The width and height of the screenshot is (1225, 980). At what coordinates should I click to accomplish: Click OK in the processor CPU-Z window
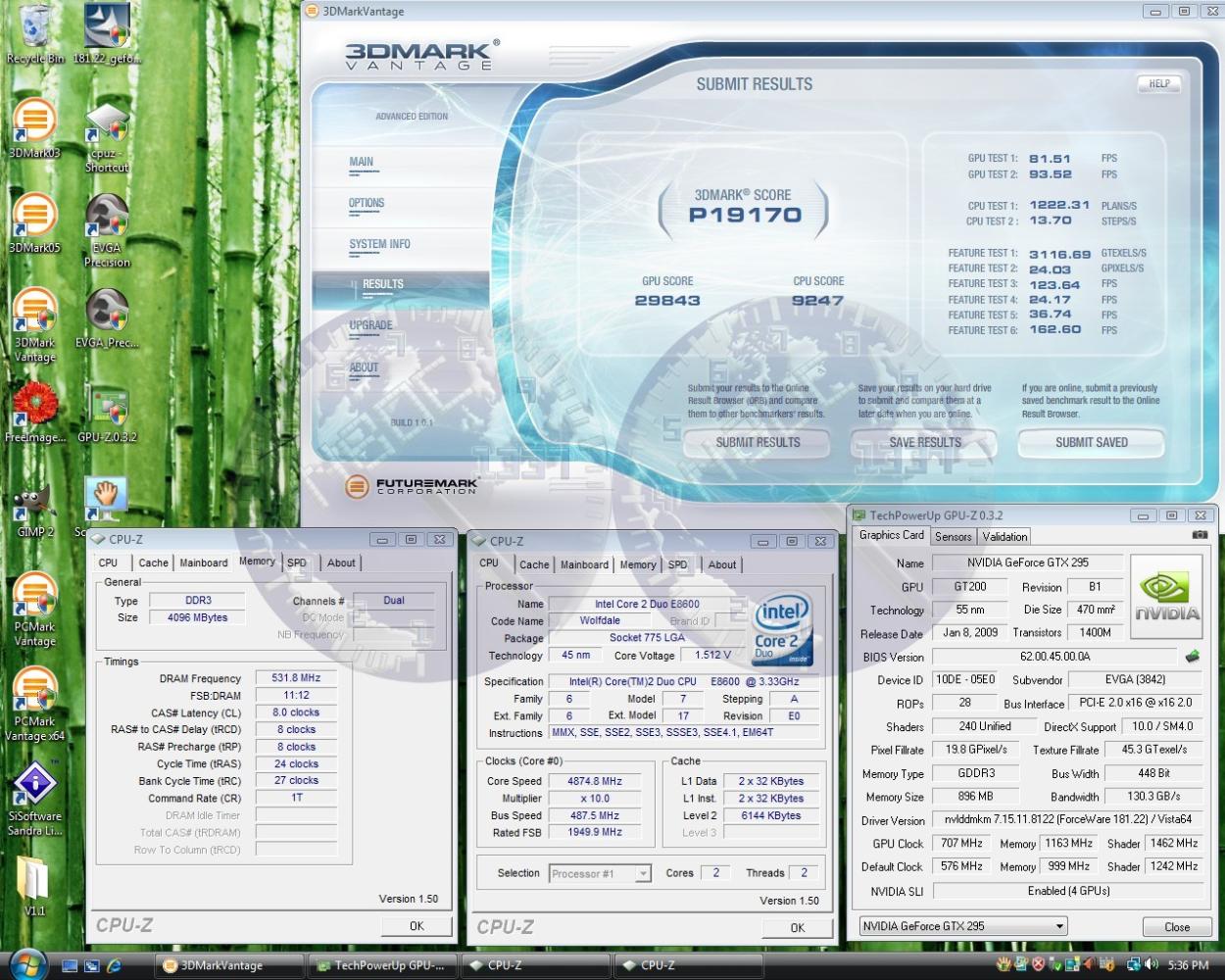(798, 928)
